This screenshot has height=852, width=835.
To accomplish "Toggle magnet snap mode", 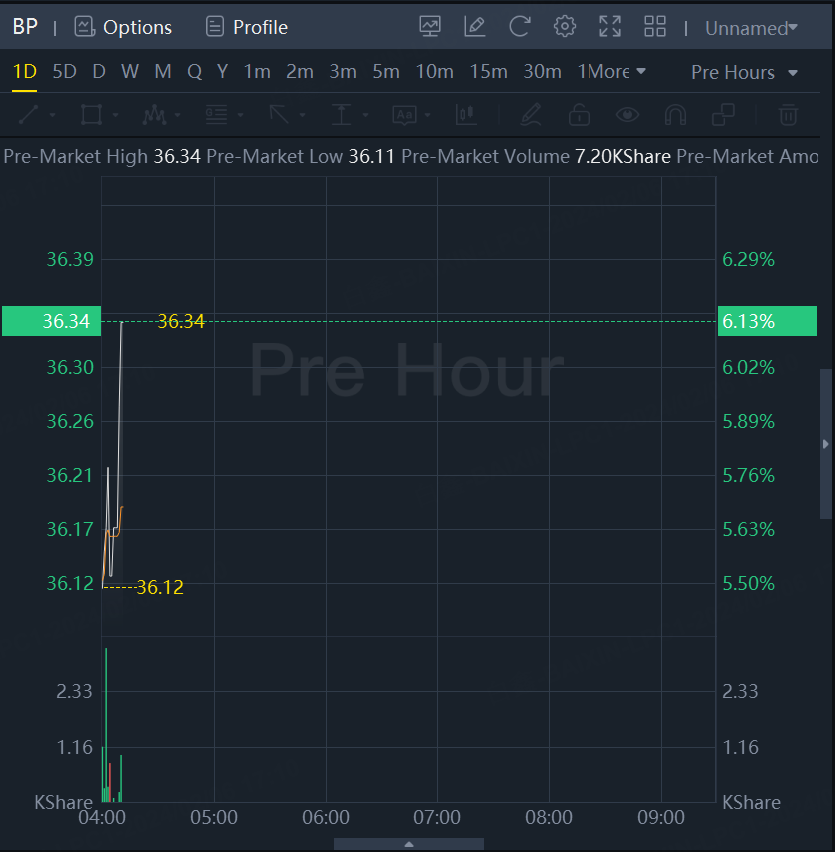I will click(x=675, y=115).
